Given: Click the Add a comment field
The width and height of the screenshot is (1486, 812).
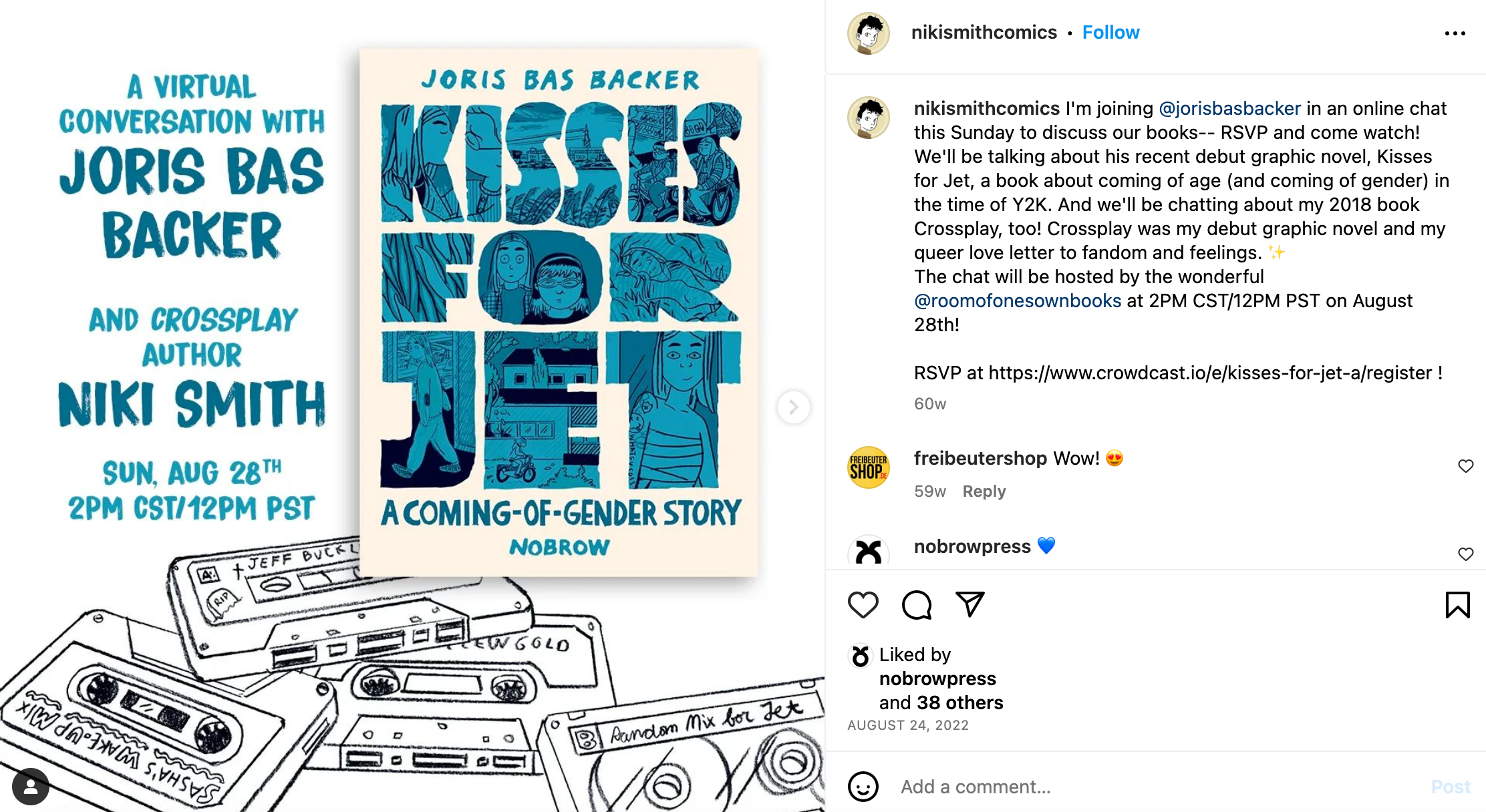Looking at the screenshot, I should coord(1156,787).
